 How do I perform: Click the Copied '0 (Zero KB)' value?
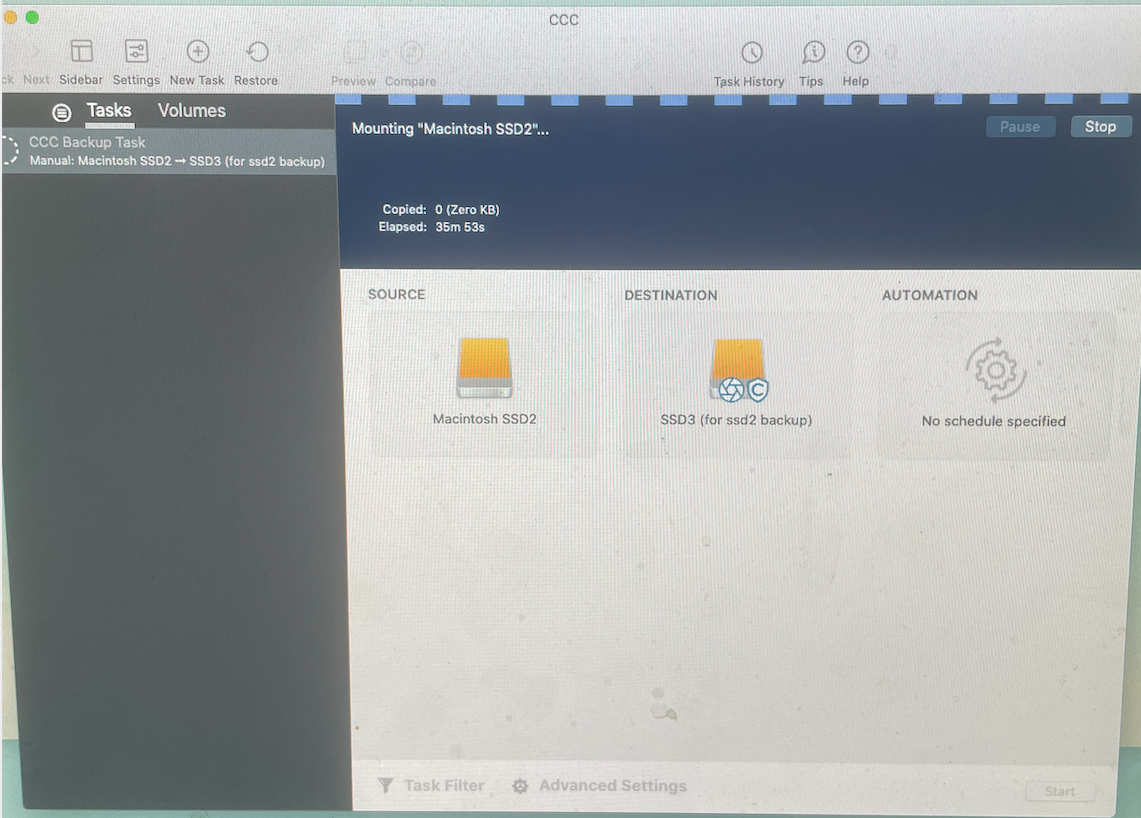[467, 210]
